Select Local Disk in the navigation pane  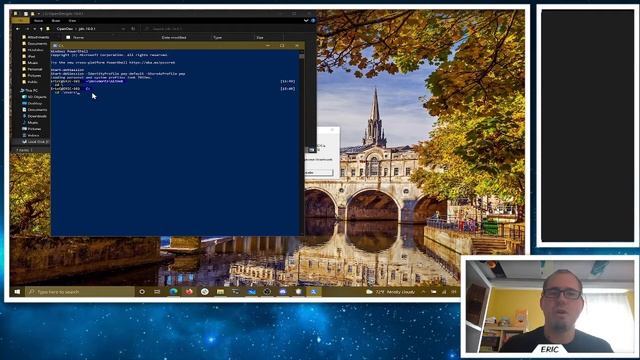click(x=36, y=142)
